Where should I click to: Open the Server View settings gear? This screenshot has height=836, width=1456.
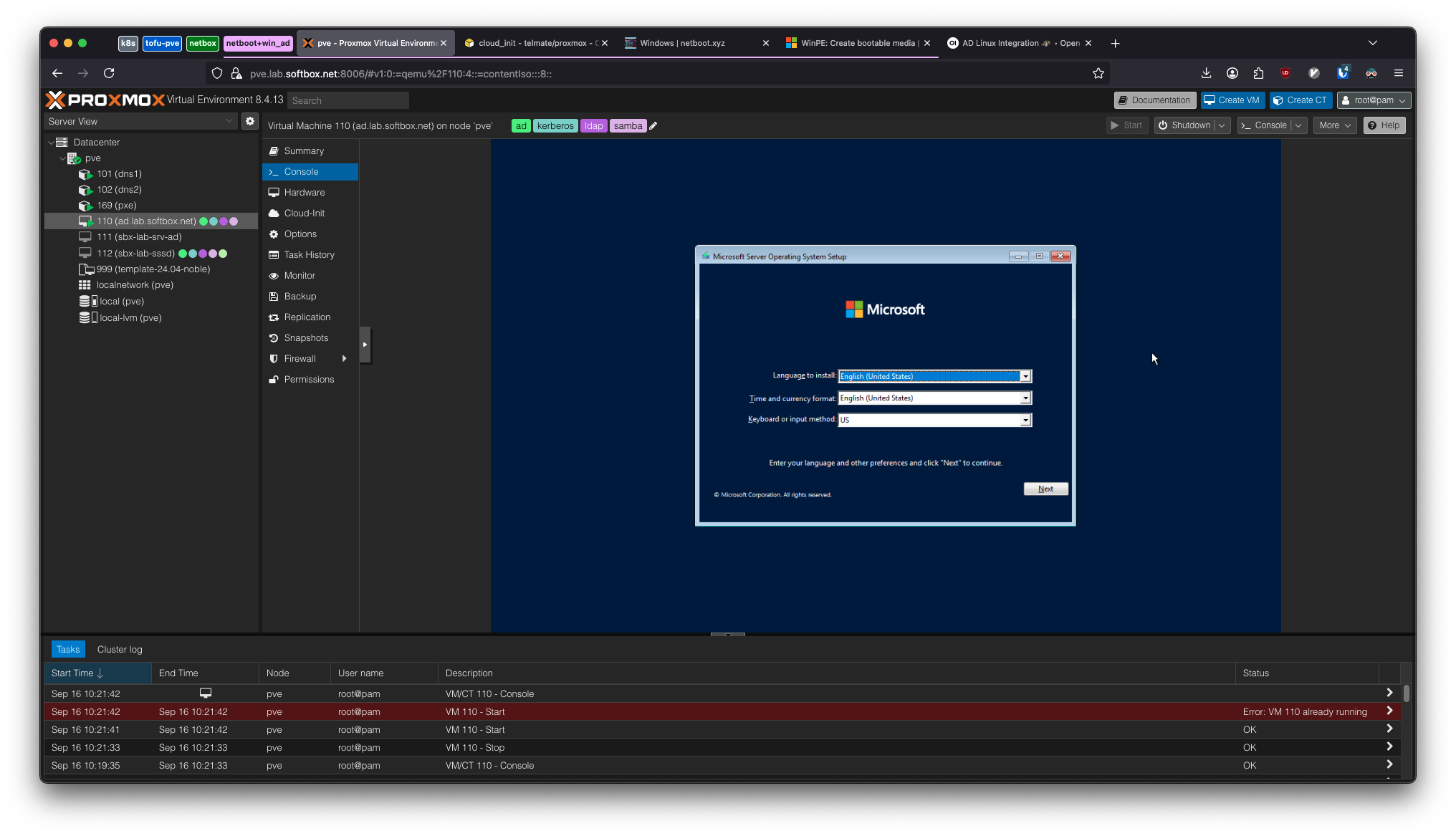pyautogui.click(x=249, y=121)
